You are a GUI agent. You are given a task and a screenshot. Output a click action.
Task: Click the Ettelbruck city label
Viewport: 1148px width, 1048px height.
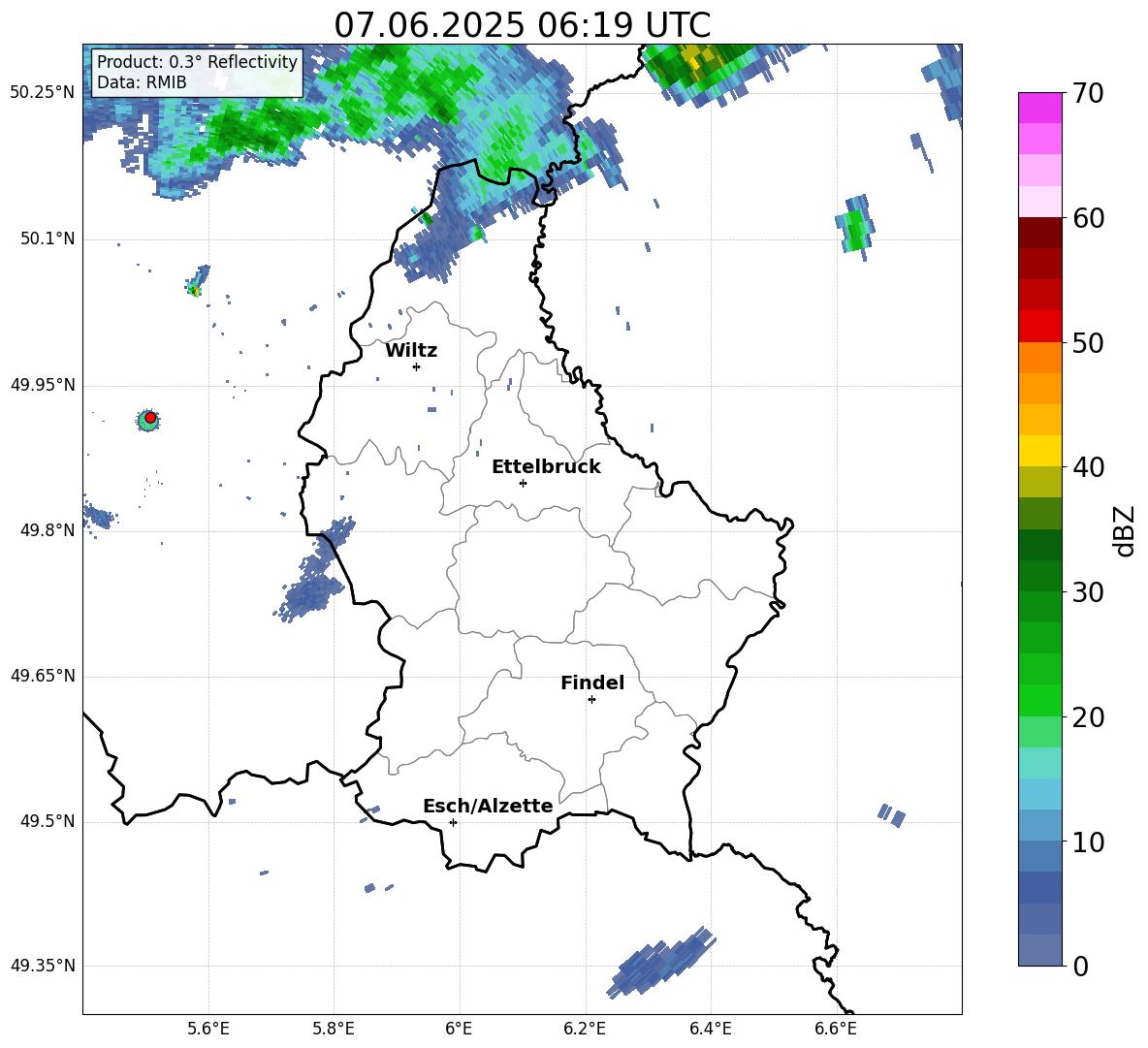[546, 467]
